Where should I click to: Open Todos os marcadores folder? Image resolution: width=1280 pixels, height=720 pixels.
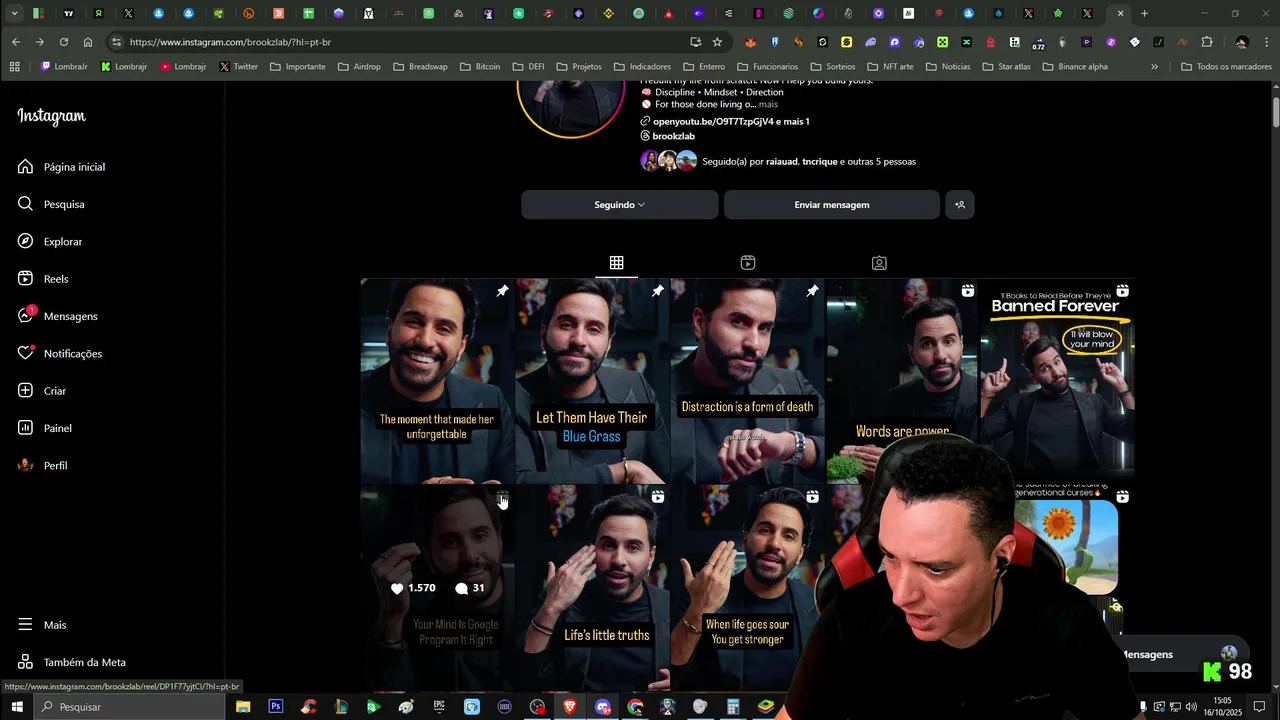tap(1226, 67)
